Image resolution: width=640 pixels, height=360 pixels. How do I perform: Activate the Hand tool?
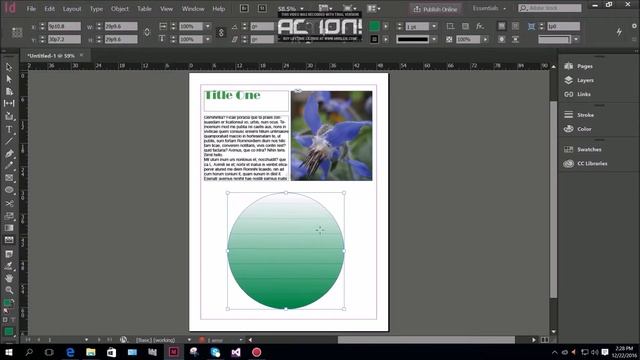(9, 278)
